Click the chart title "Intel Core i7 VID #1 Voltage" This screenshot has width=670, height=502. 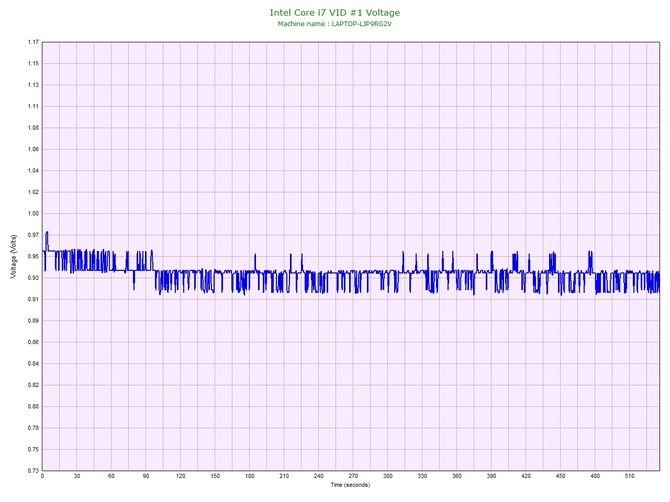335,13
